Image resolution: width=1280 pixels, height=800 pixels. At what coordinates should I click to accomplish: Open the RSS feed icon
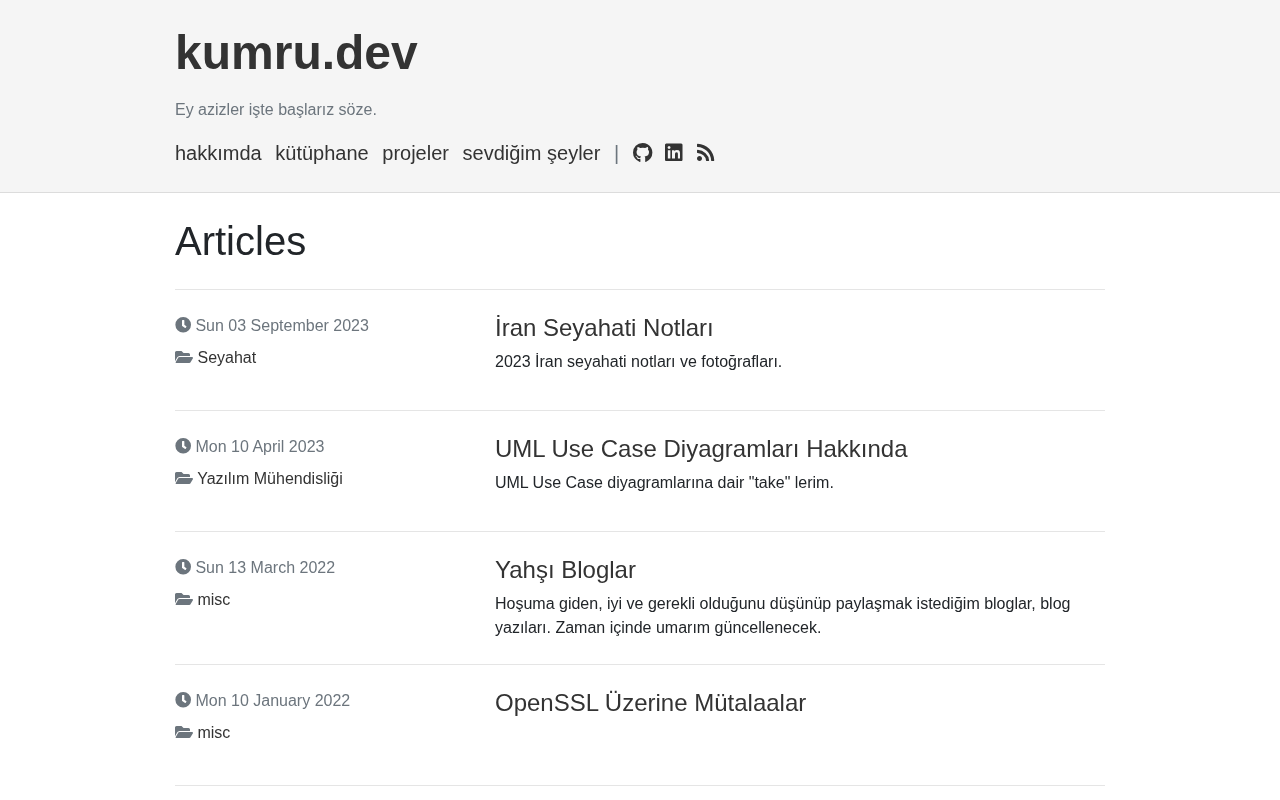point(705,153)
